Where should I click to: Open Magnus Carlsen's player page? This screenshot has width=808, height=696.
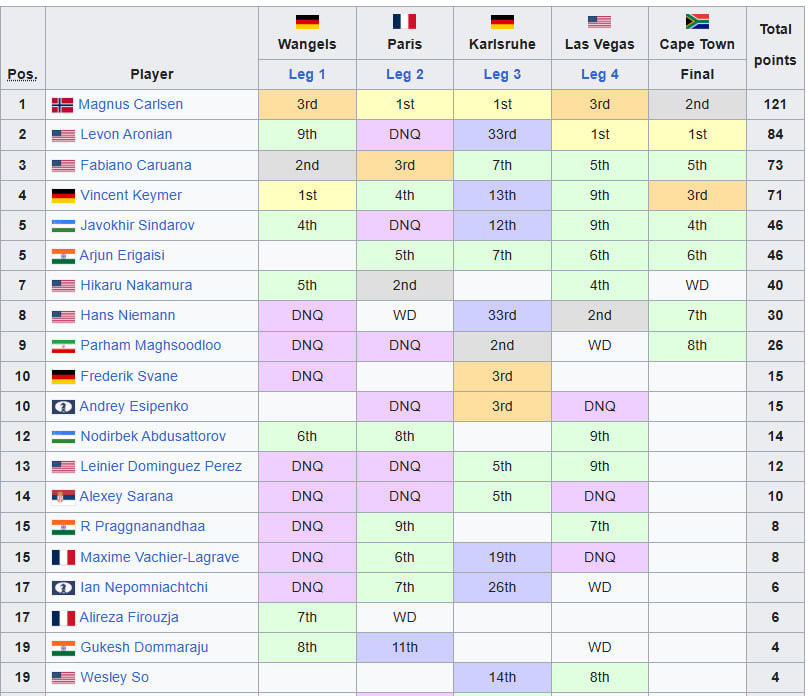(130, 105)
